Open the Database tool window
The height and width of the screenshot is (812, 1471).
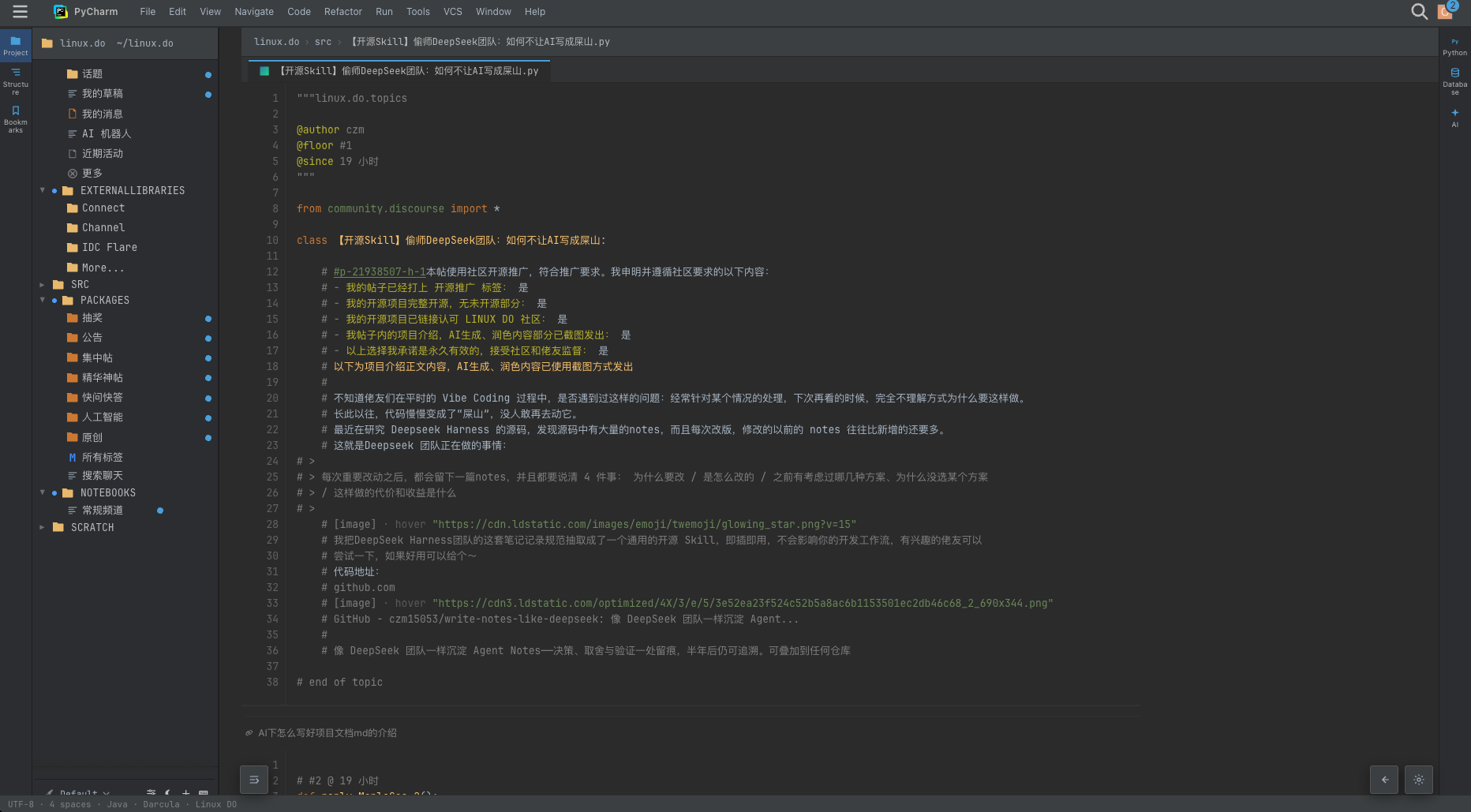1454,81
